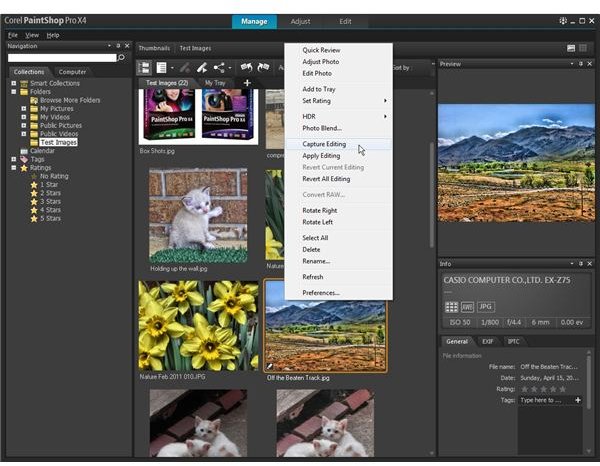
Task: Toggle the Navigation palette button in organizer toolbar
Action: 145,68
